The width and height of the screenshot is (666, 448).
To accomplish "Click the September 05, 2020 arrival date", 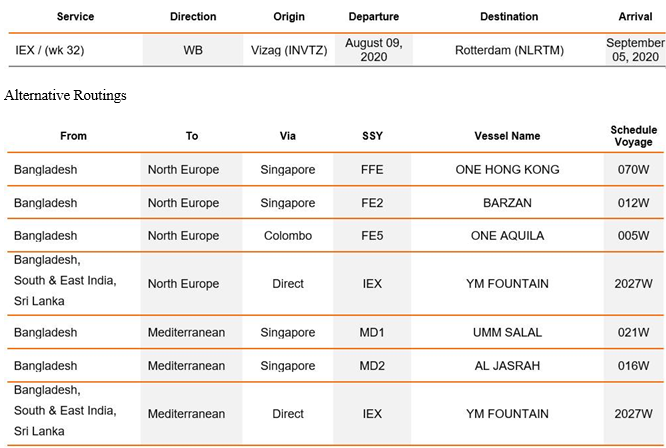I will click(635, 50).
